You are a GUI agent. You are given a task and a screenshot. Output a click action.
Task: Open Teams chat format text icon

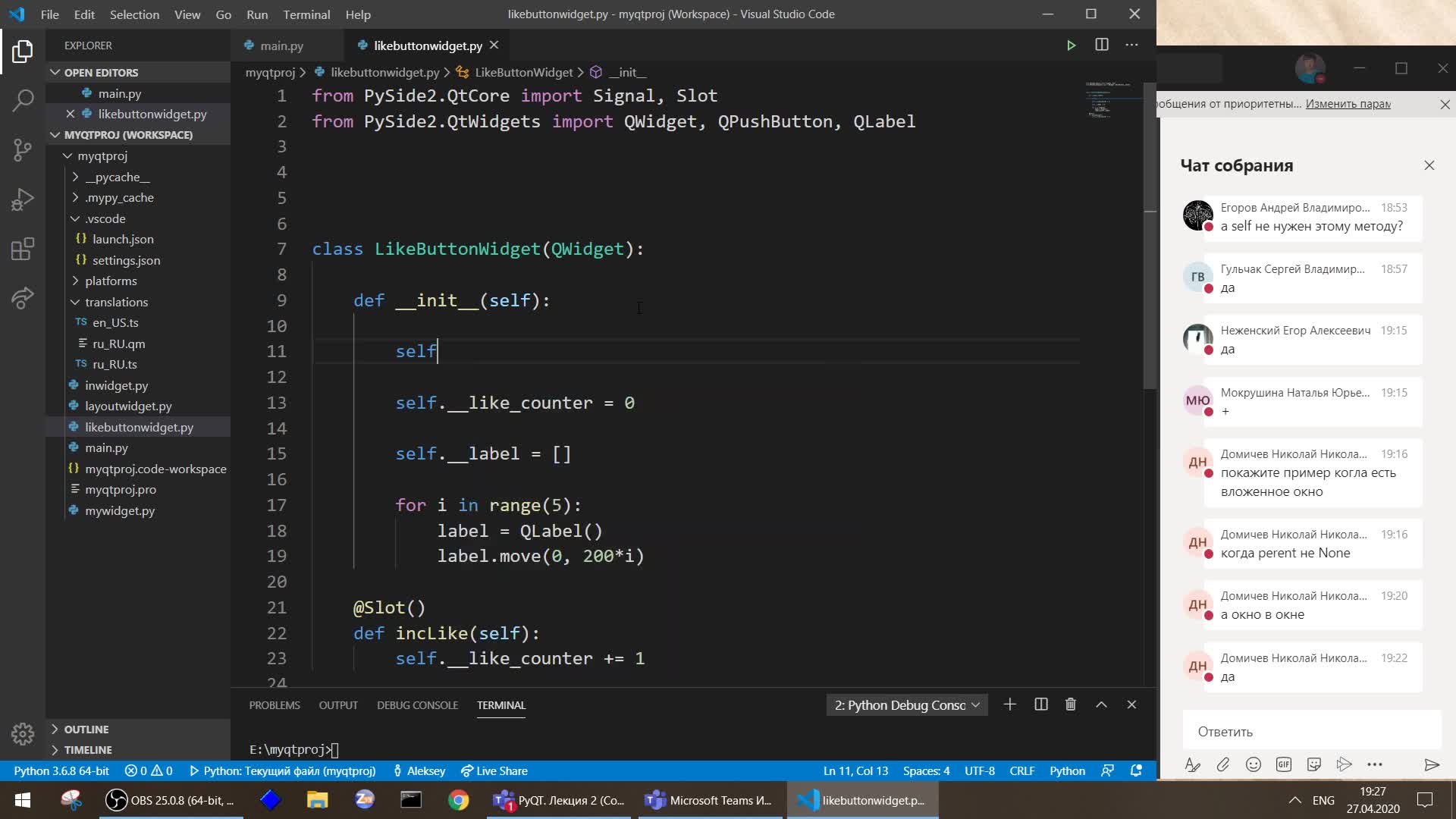pyautogui.click(x=1192, y=764)
